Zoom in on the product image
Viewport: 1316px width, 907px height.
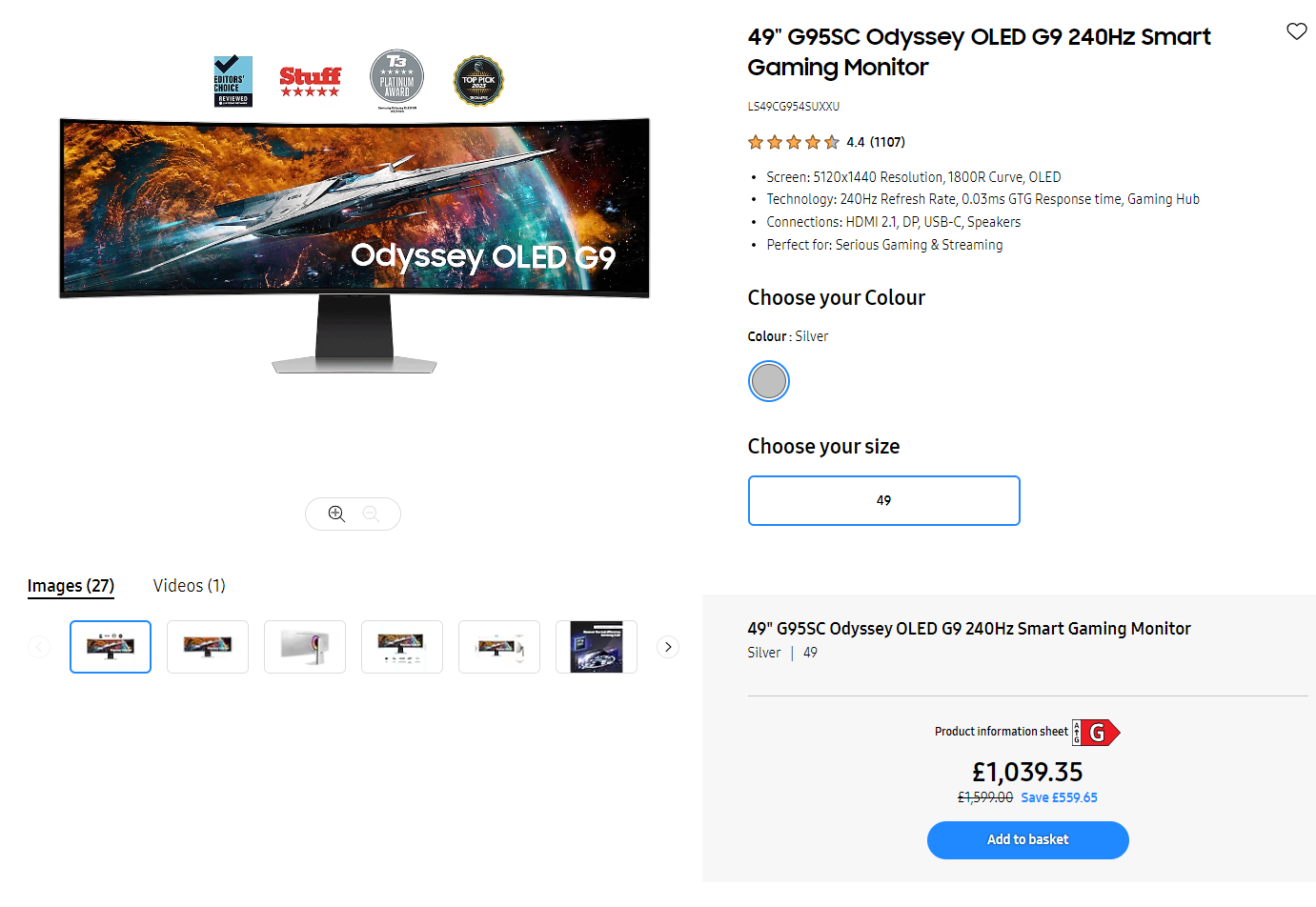(336, 514)
